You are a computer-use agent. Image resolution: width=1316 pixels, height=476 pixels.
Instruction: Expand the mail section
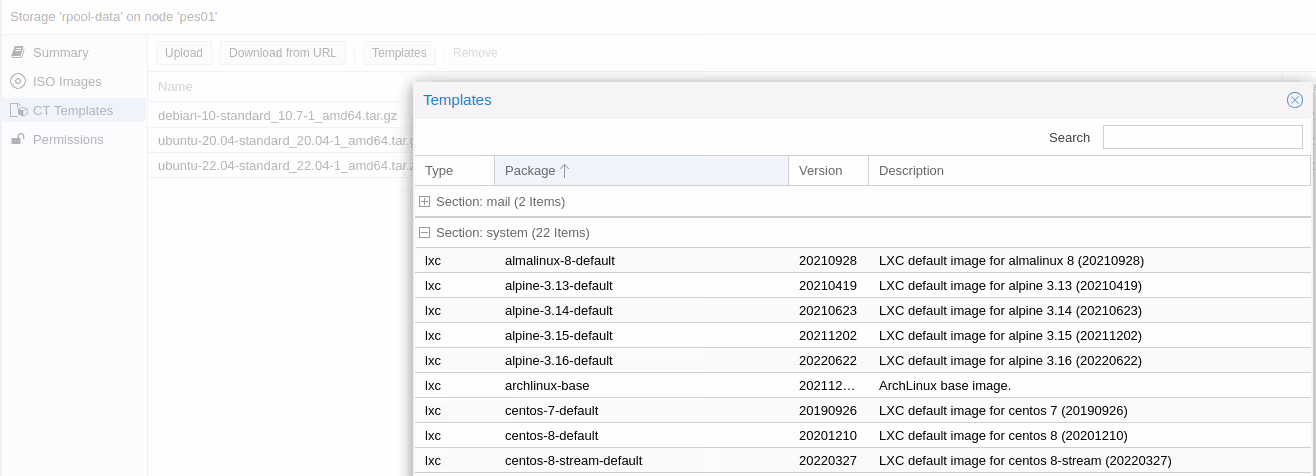pos(425,202)
